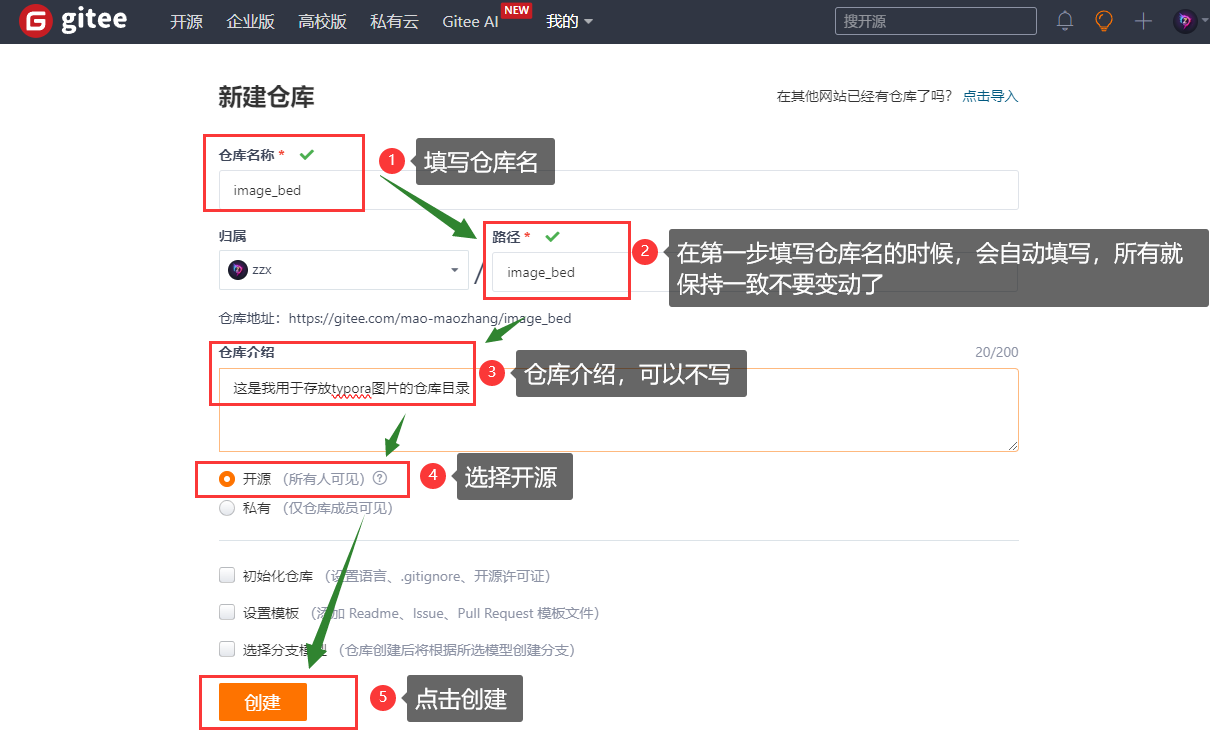
Task: Click the zzx avatar inside the 归属 field
Action: coord(237,269)
